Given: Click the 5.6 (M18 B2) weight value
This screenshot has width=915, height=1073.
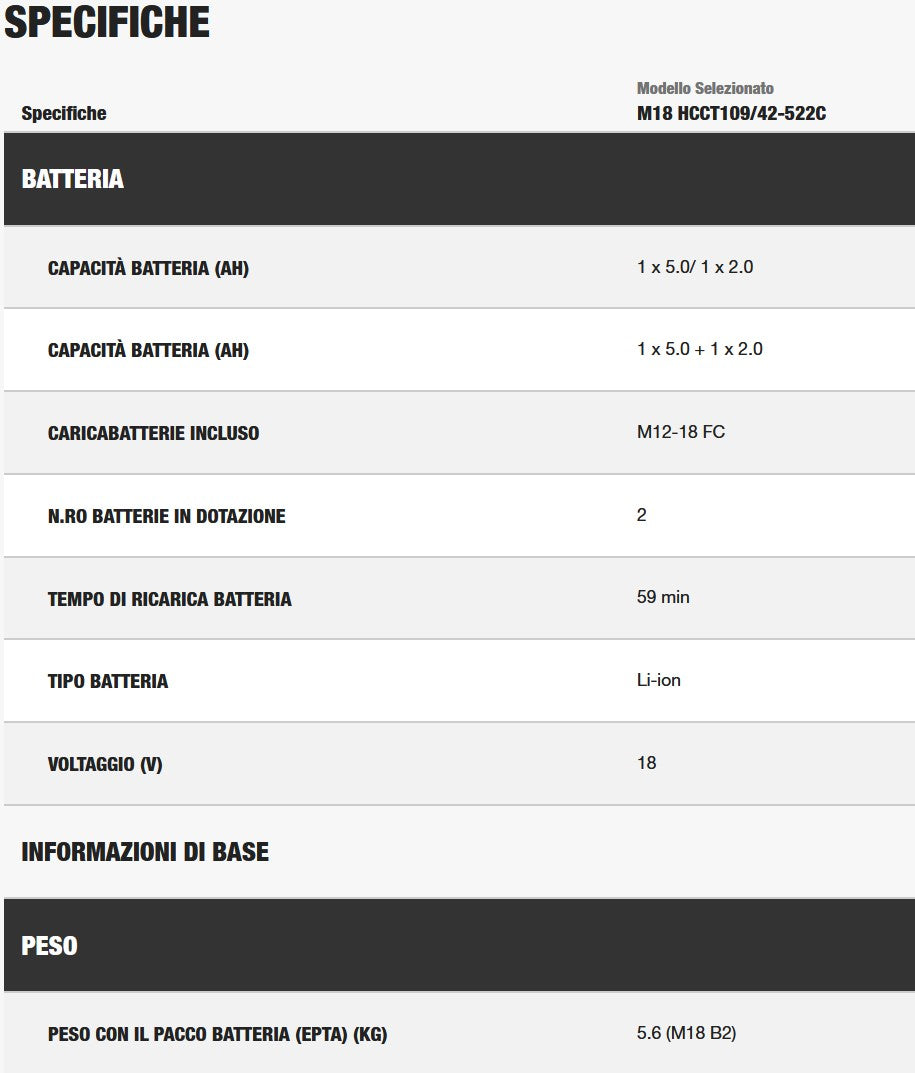Looking at the screenshot, I should (686, 1033).
